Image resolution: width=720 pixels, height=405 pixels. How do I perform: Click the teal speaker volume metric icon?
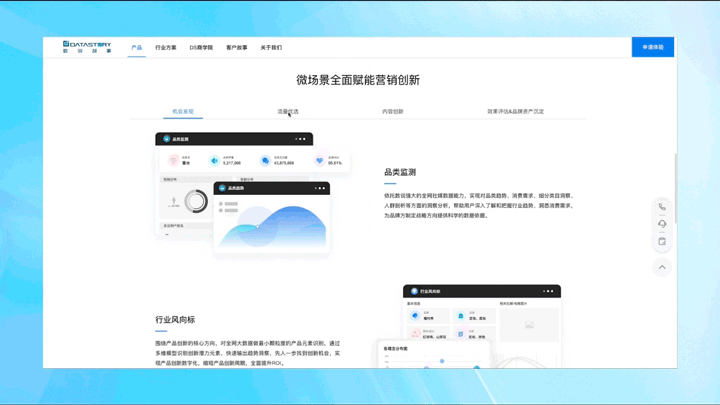(x=214, y=160)
